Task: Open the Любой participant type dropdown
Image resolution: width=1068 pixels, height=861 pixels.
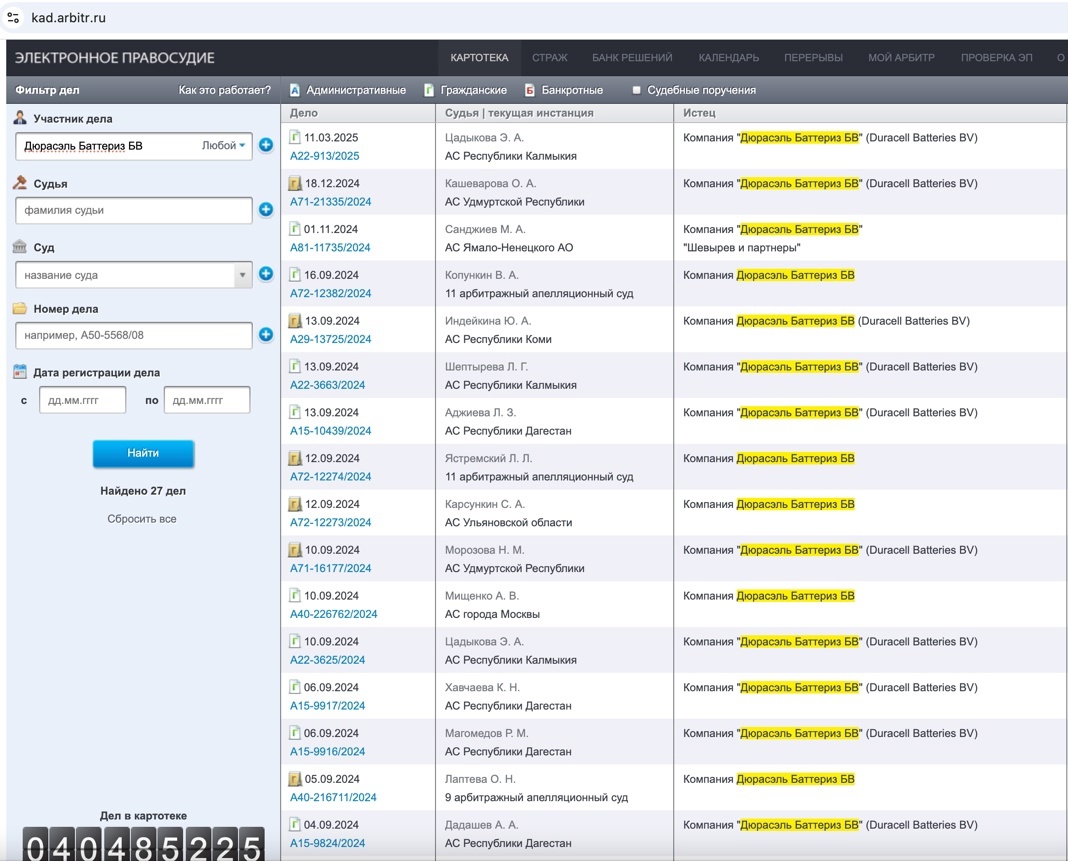Action: 223,145
